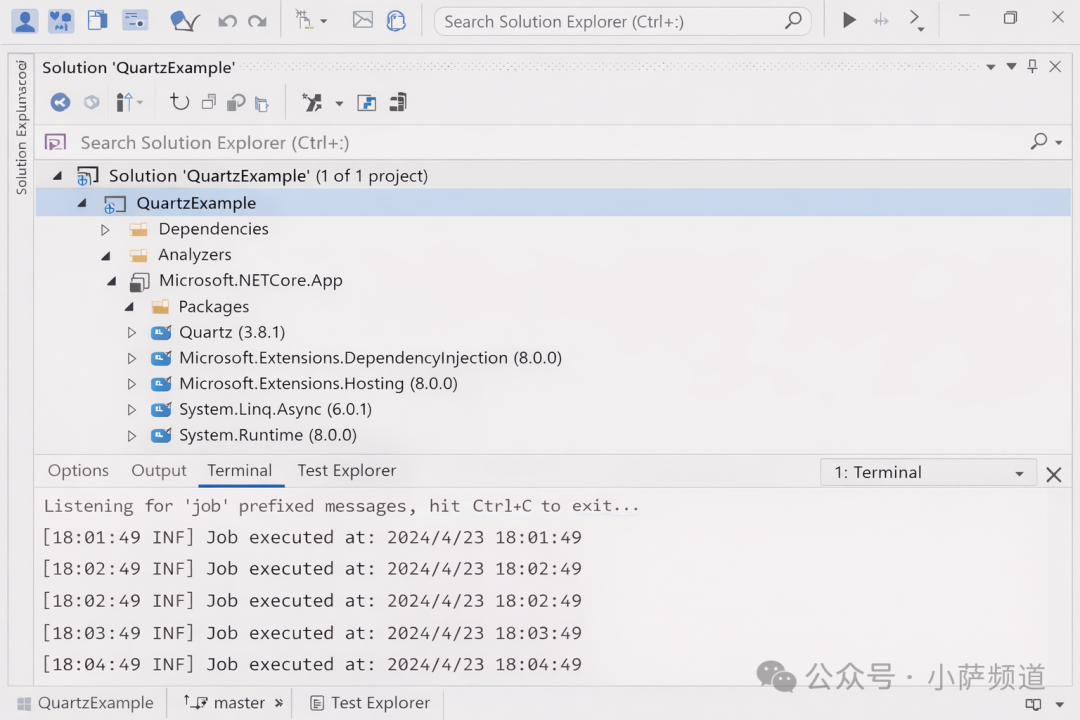Click the master branch status bar item
This screenshot has height=720, width=1080.
click(233, 703)
